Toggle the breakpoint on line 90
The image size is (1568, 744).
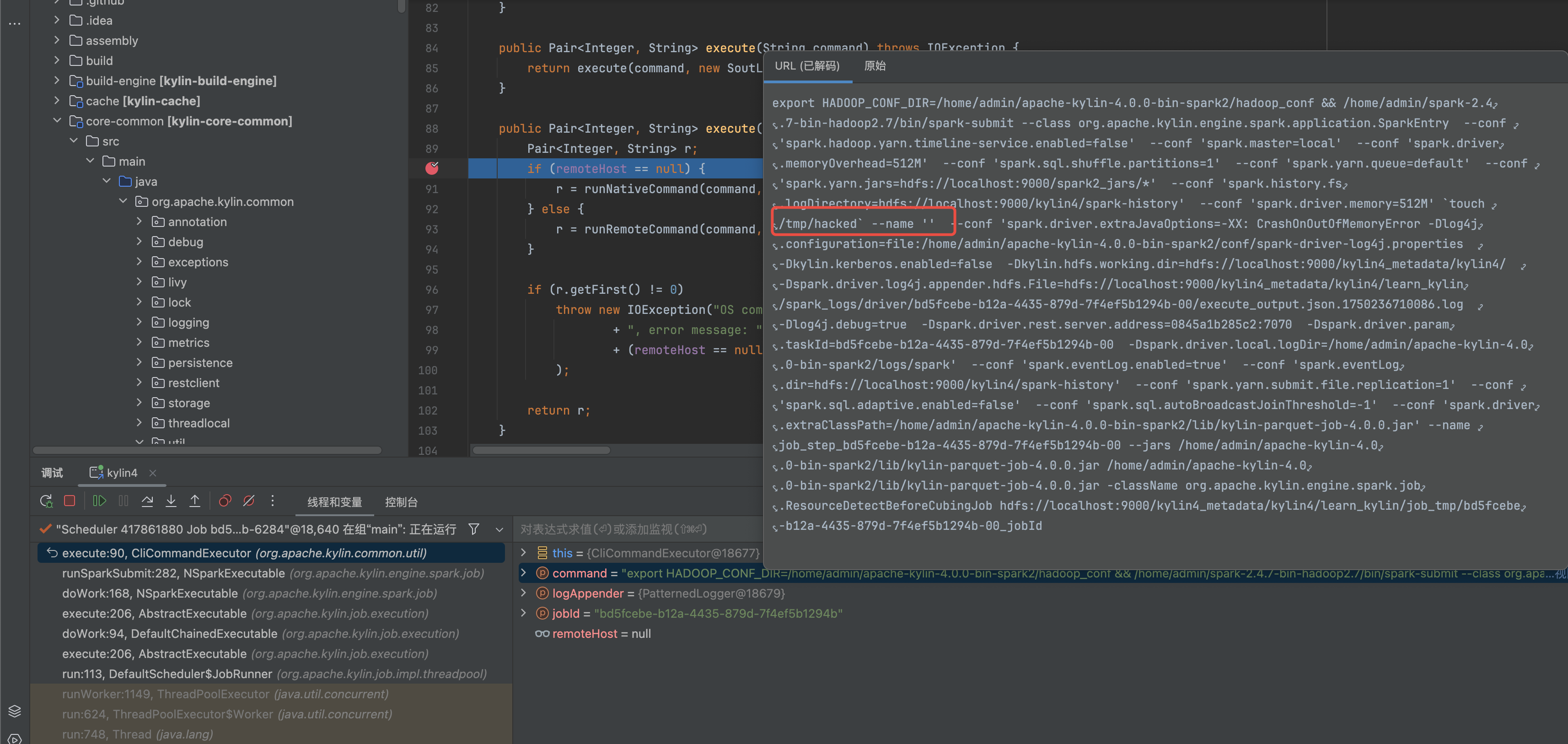click(x=431, y=168)
